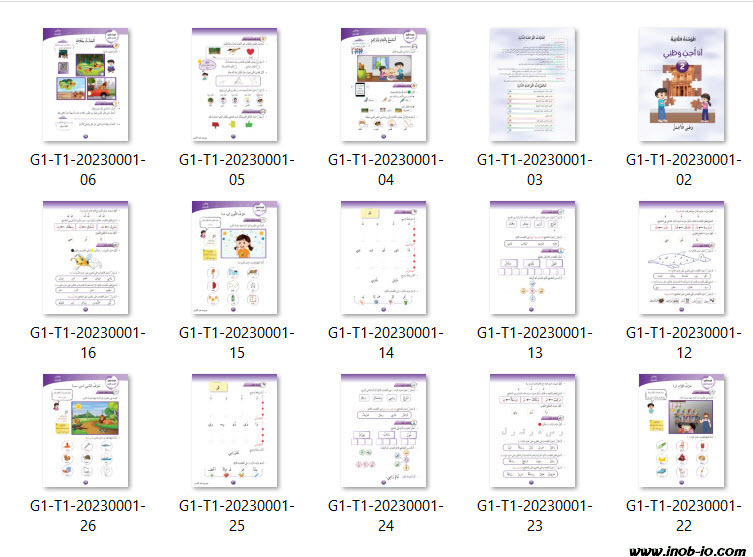Click the file name text G1-T1-20230001-05
The width and height of the screenshot is (753, 557).
pos(237,169)
